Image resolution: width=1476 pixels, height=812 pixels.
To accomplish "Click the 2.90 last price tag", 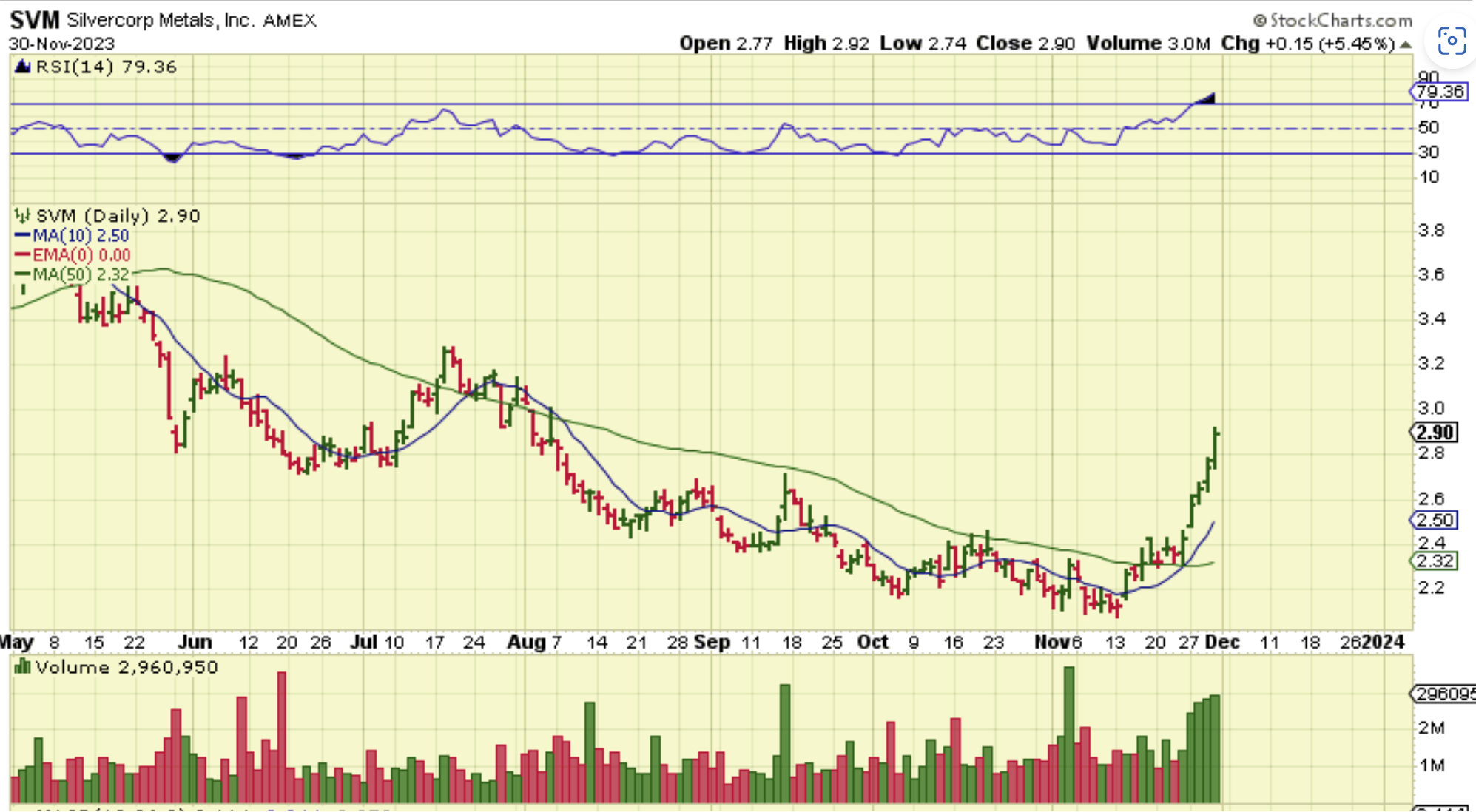I will point(1435,433).
